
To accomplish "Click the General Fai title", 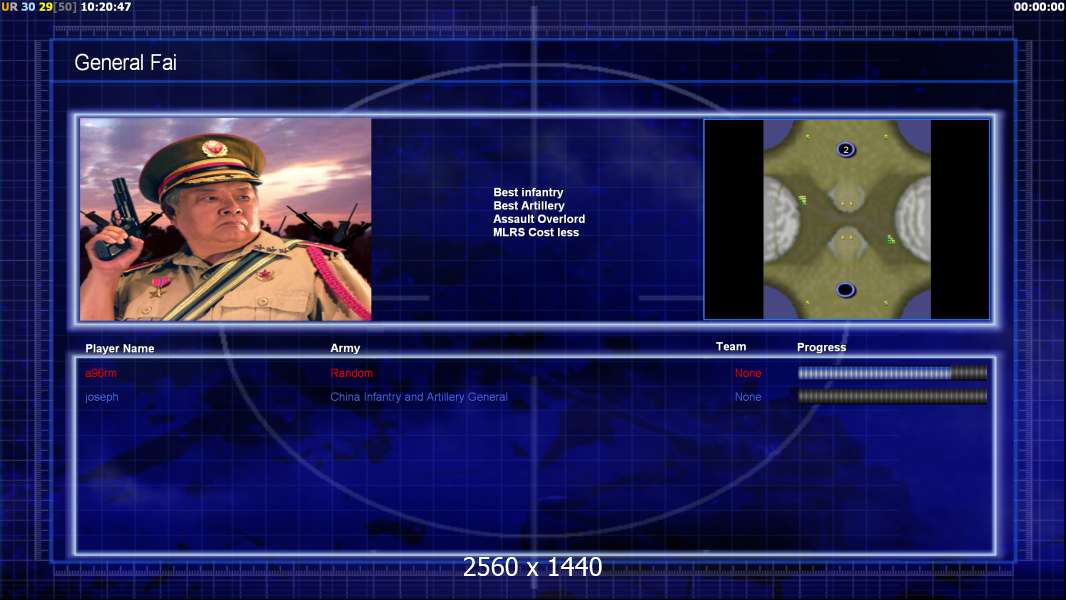I will 125,63.
